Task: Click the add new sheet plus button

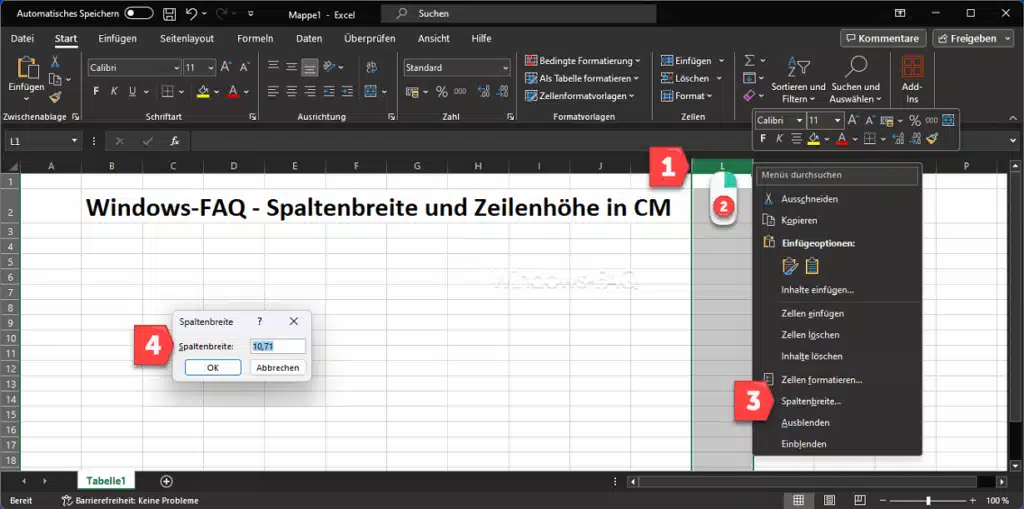Action: (x=167, y=482)
